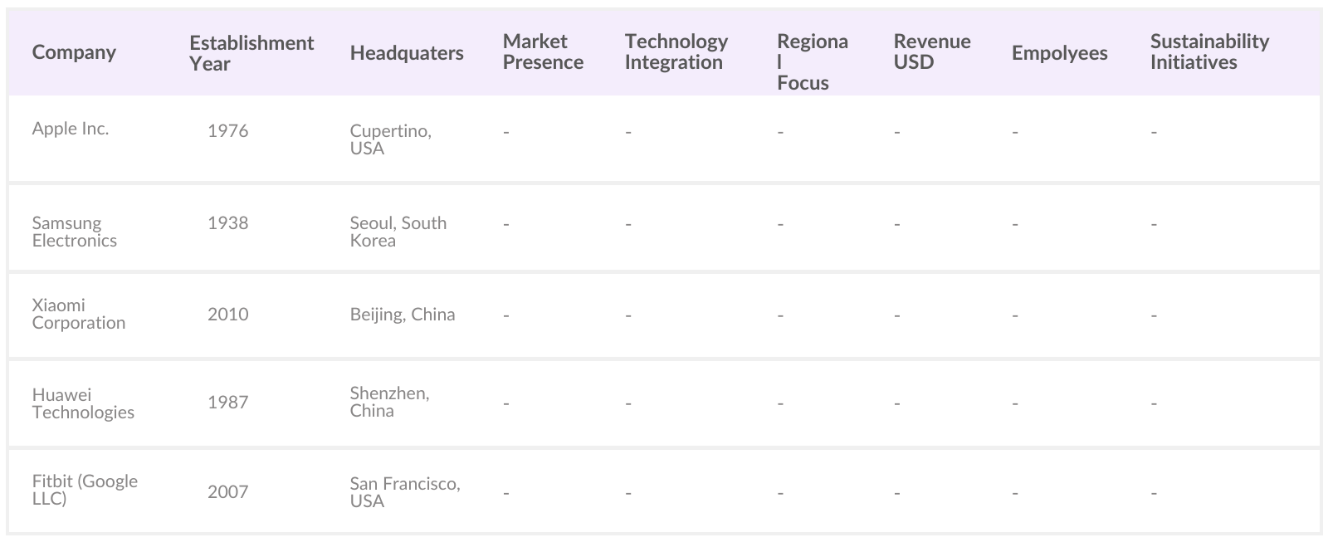Select the Samsung Electronics company cell

(x=74, y=231)
